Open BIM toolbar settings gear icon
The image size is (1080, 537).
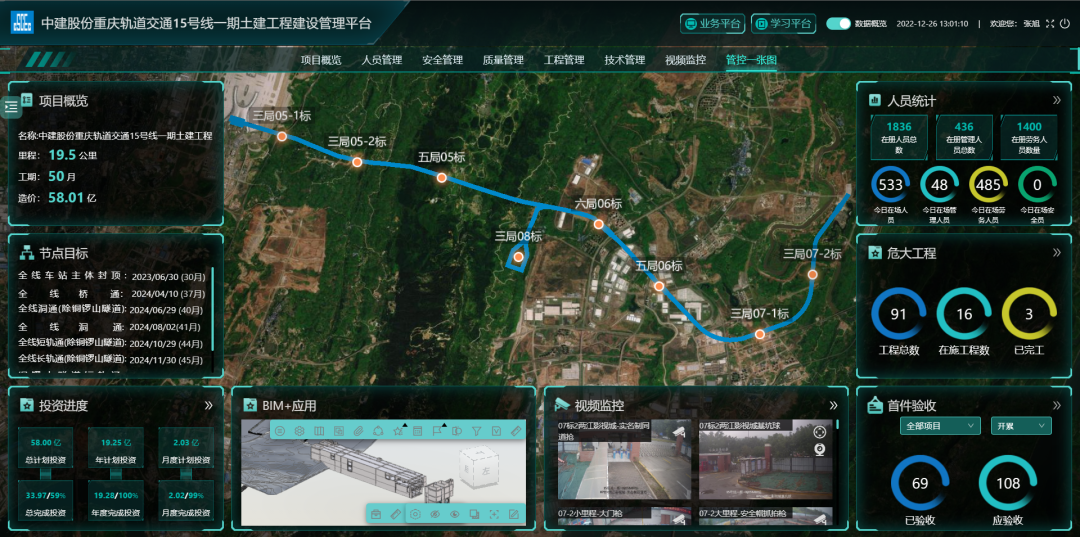tap(300, 431)
